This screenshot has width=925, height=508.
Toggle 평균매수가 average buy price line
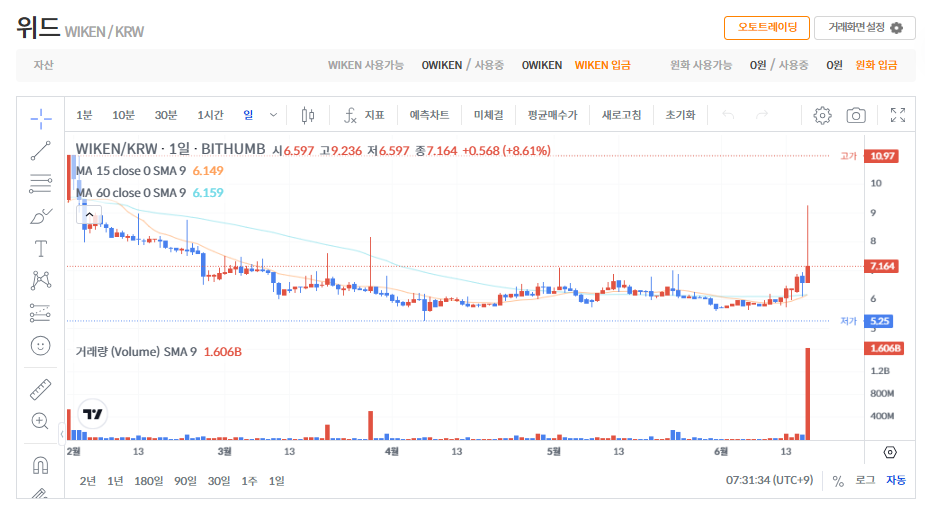click(553, 115)
